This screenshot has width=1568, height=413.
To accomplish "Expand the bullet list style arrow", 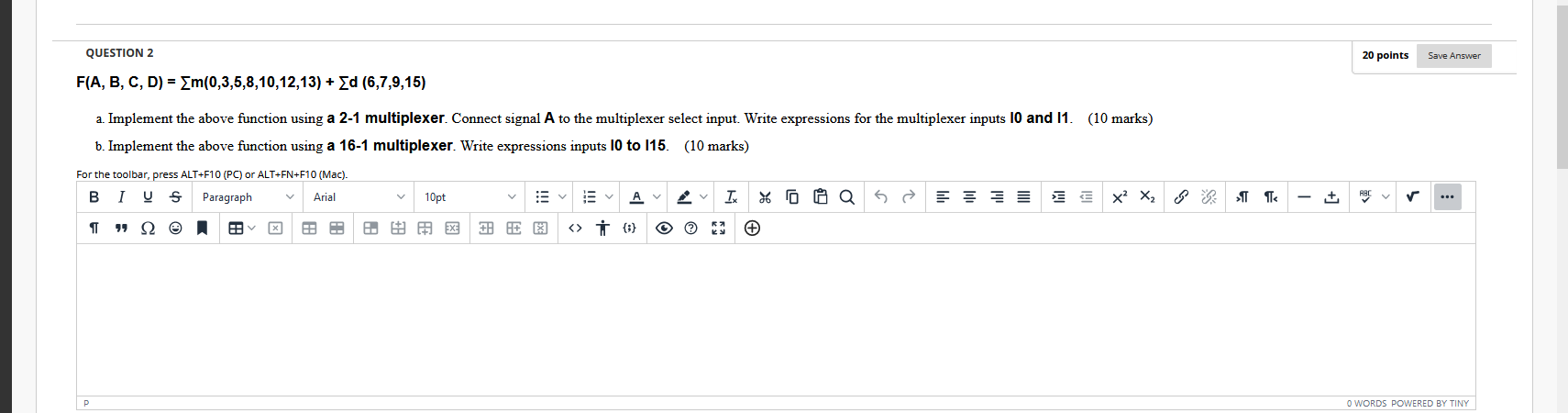I will tap(562, 196).
